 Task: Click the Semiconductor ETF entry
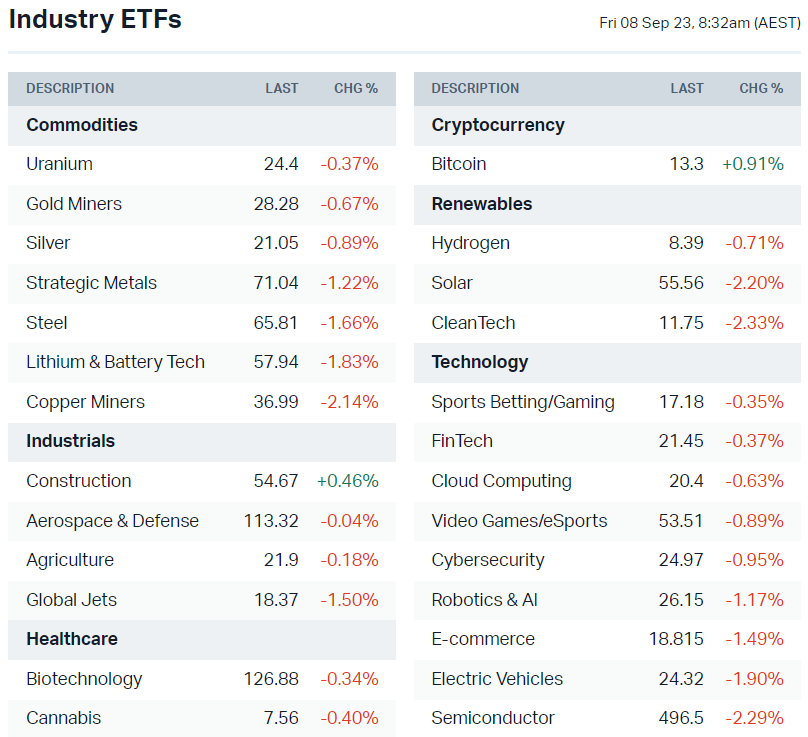click(x=493, y=718)
